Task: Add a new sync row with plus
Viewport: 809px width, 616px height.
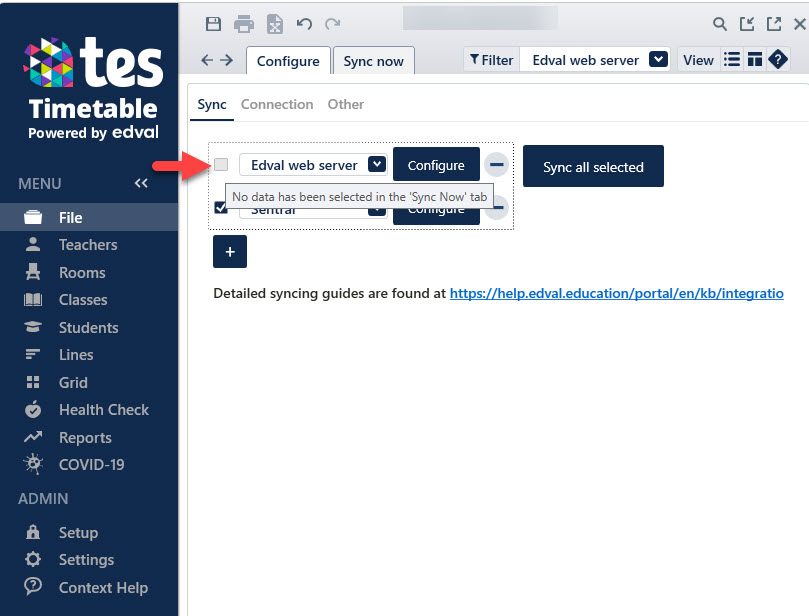Action: (x=230, y=251)
